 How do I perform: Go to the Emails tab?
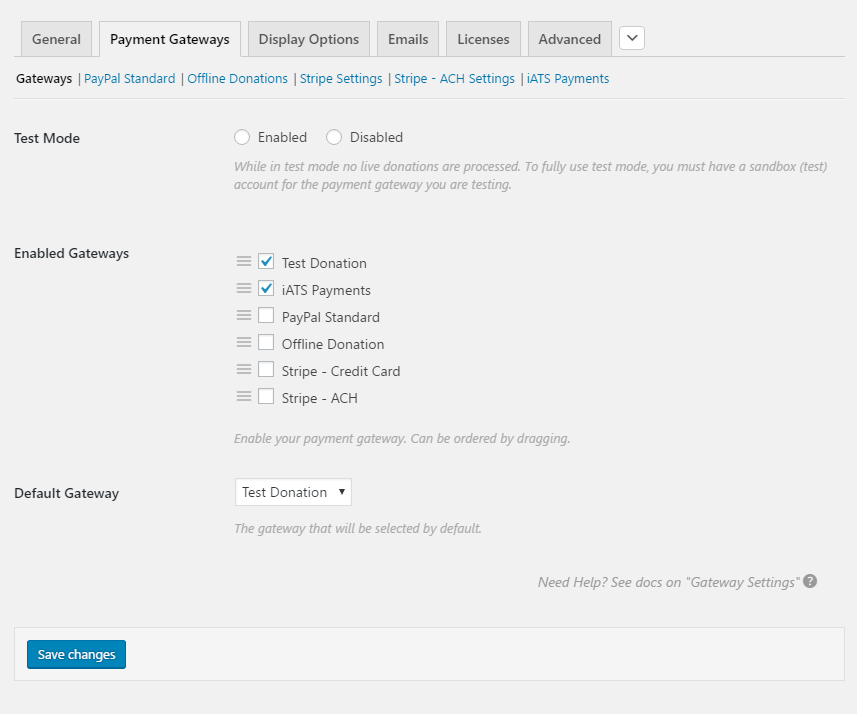[x=408, y=39]
